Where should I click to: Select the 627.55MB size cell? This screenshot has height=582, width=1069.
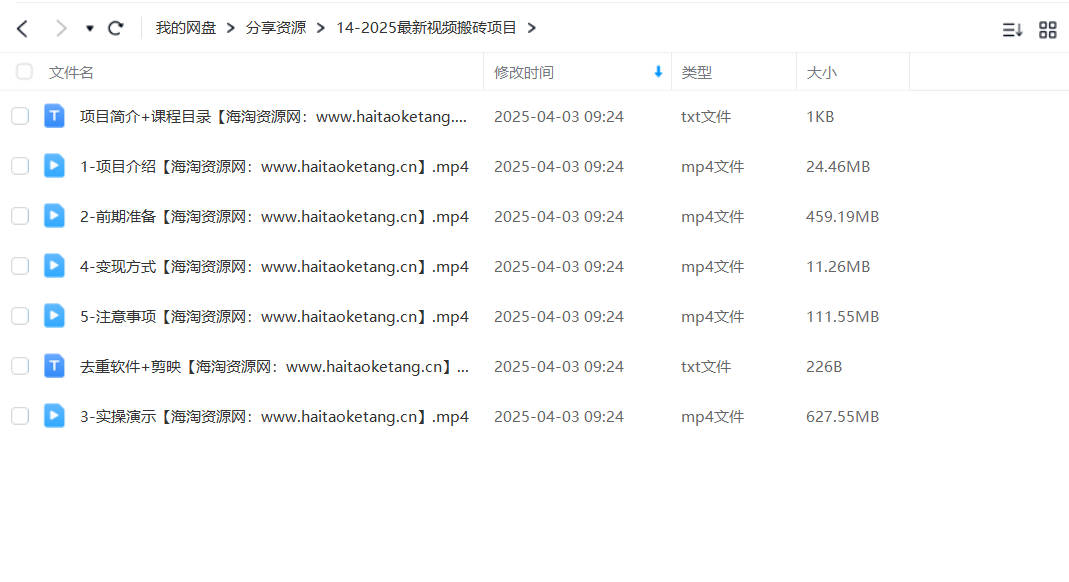[843, 416]
